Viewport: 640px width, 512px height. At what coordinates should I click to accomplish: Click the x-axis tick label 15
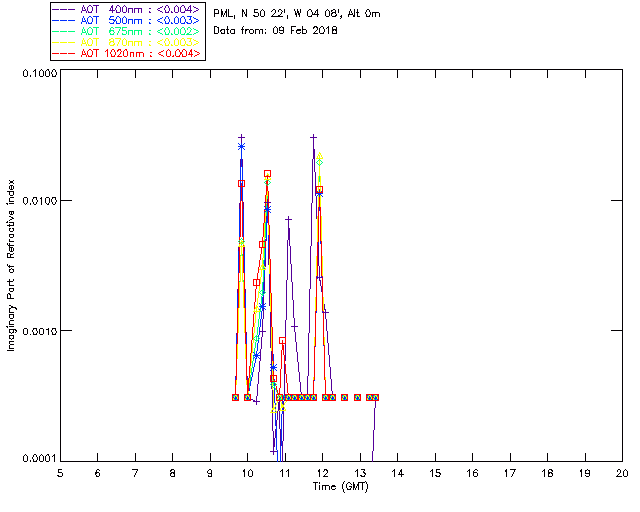(435, 473)
